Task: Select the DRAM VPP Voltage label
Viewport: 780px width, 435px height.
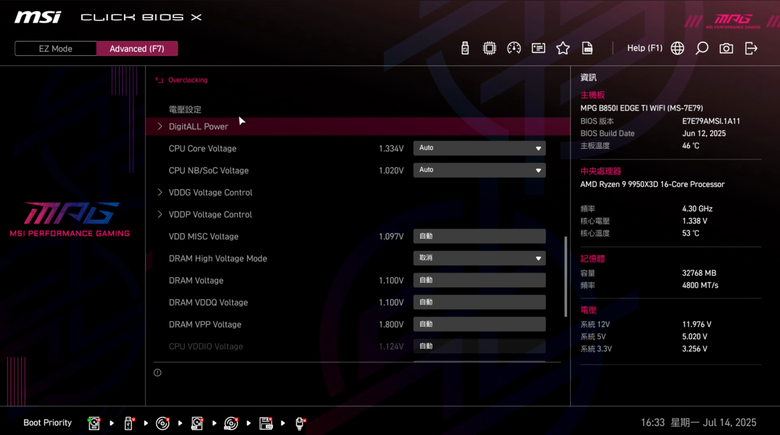Action: pos(205,324)
